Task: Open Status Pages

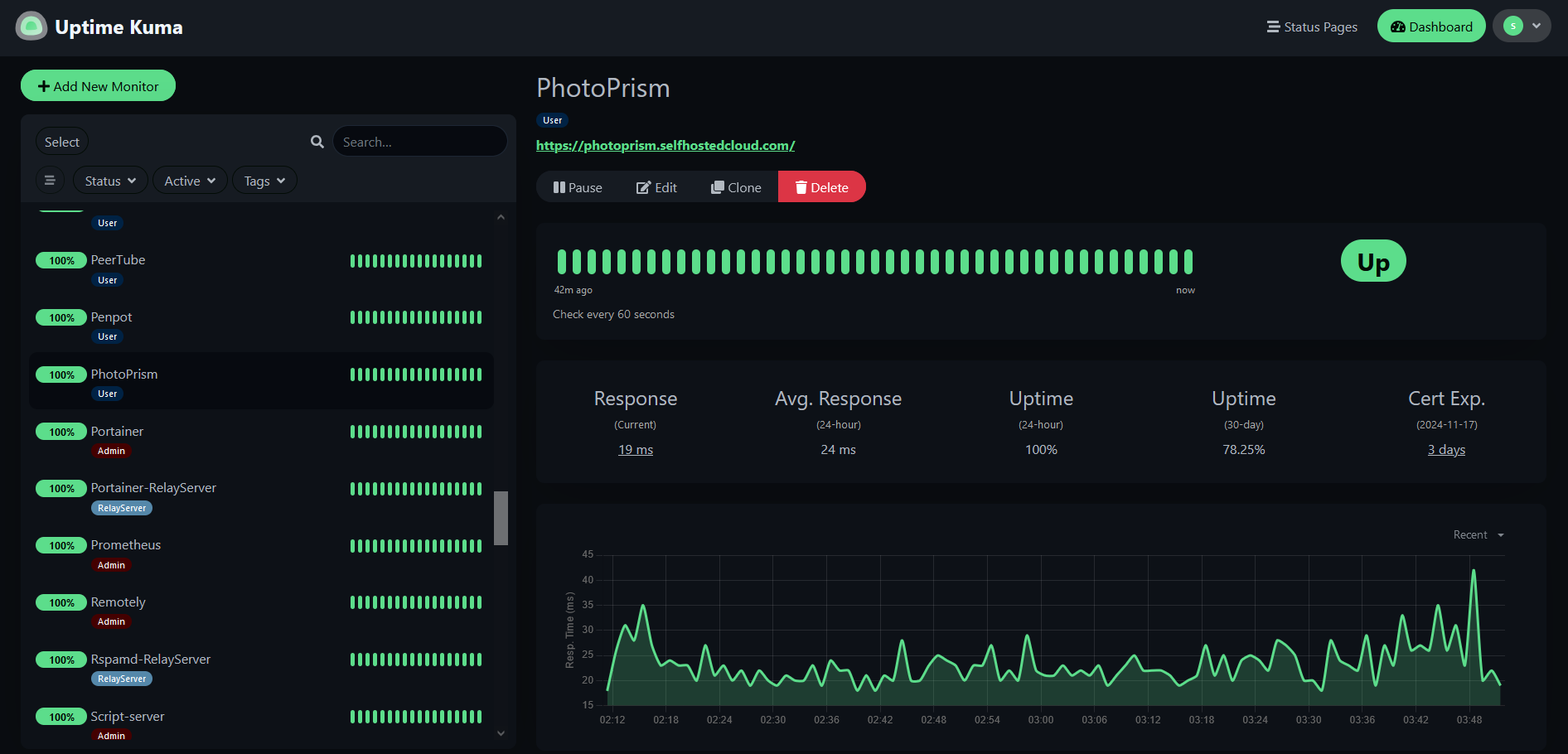Action: coord(1312,27)
